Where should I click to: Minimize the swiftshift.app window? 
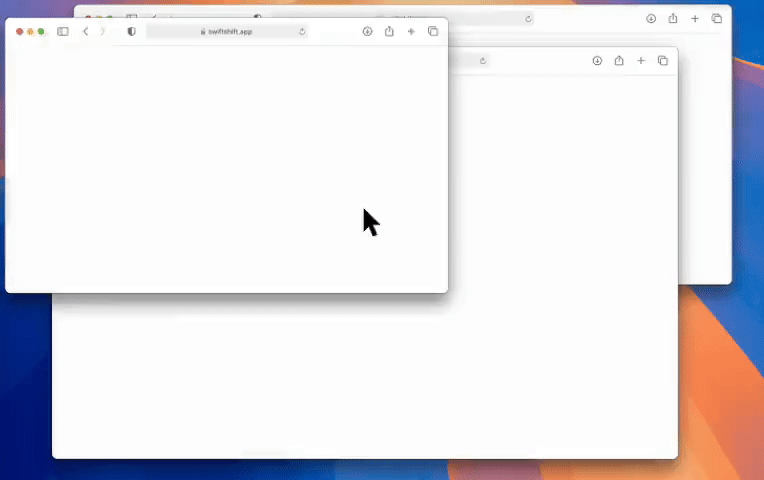[30, 32]
